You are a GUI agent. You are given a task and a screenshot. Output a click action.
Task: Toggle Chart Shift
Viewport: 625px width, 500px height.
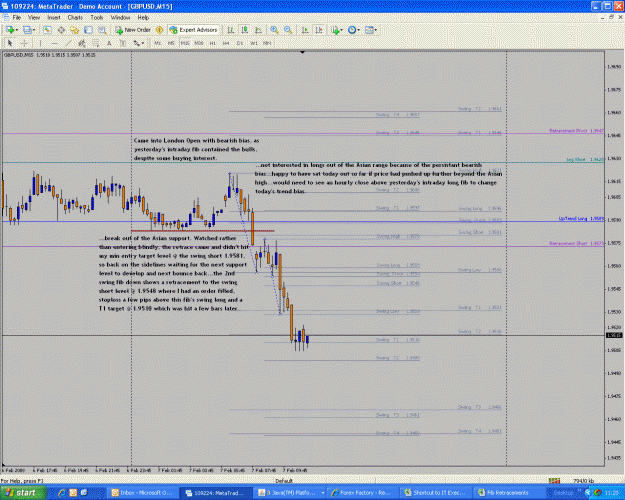pos(319,30)
